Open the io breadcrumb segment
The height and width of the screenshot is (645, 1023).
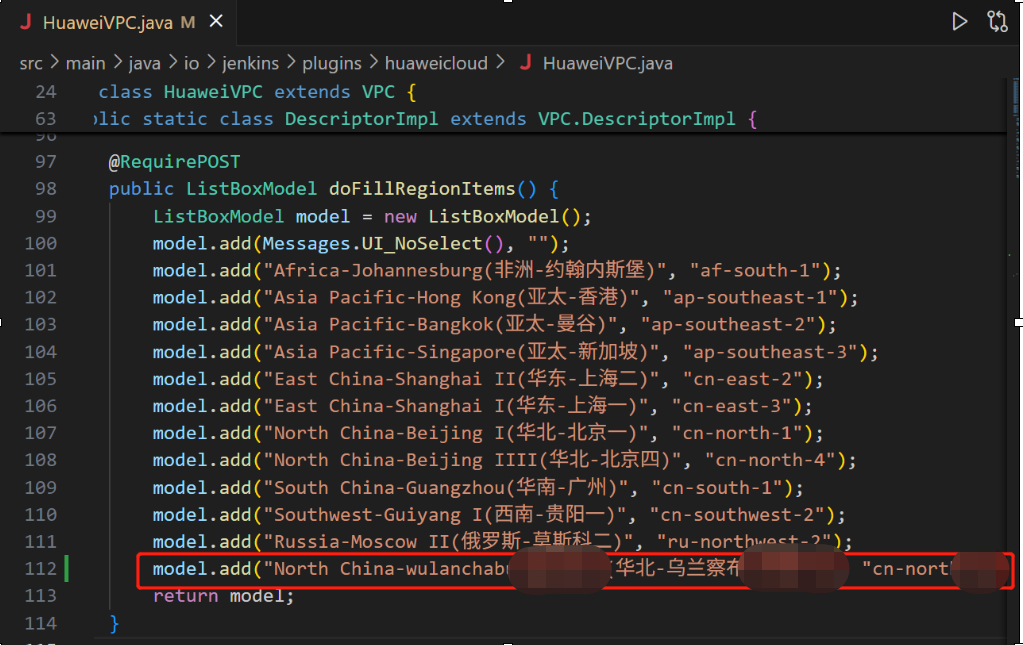[191, 63]
